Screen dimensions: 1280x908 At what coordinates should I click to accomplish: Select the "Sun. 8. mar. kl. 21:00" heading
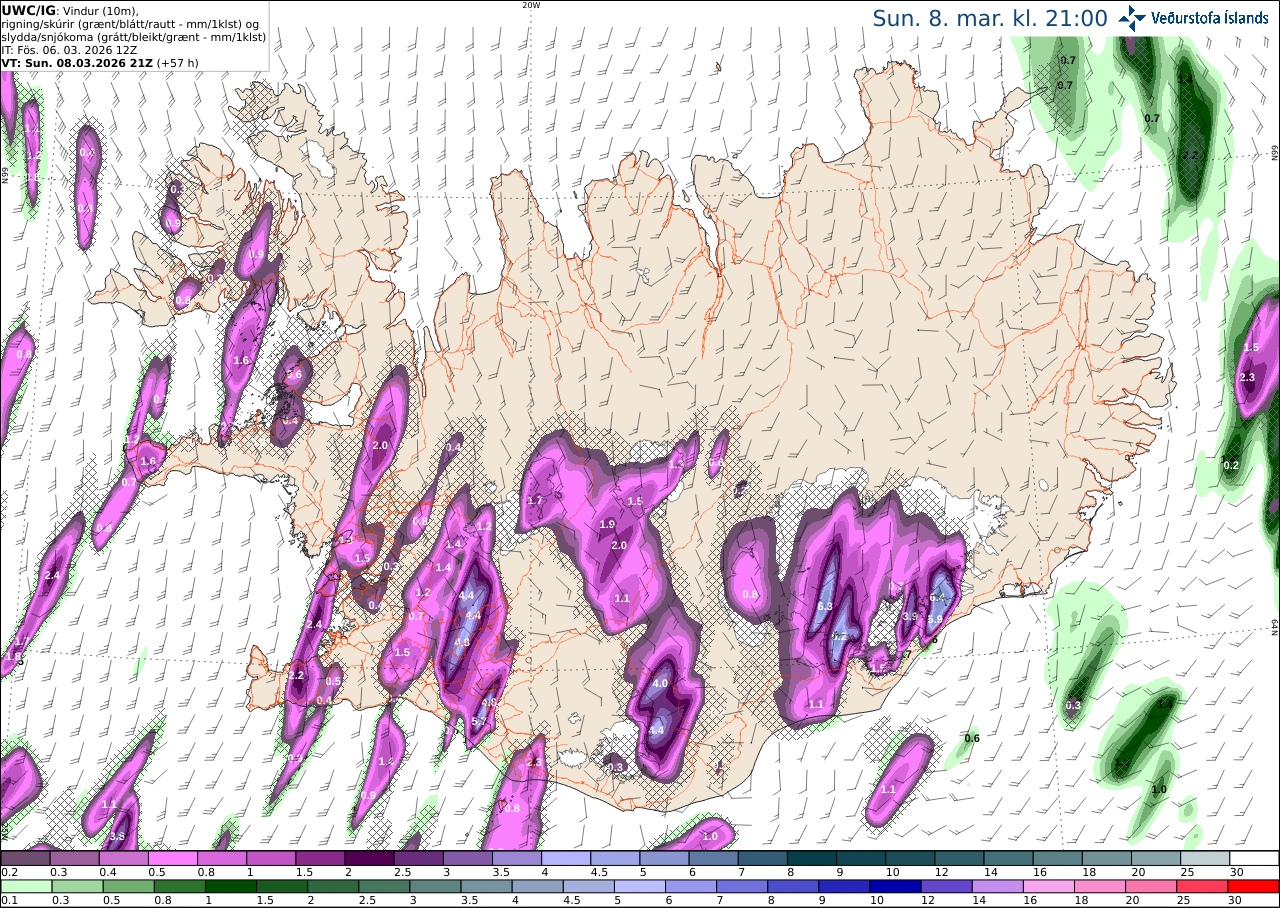coord(989,18)
